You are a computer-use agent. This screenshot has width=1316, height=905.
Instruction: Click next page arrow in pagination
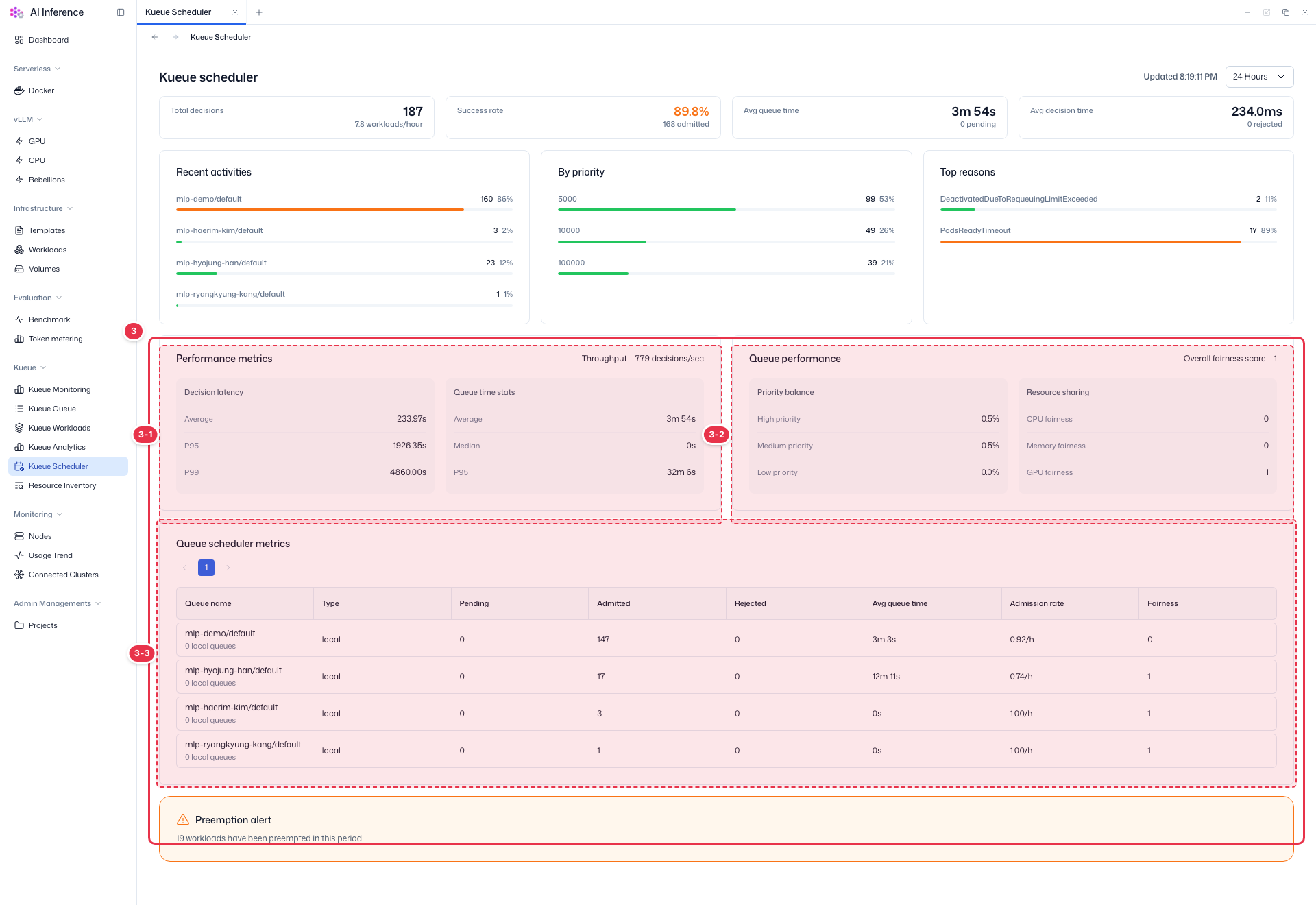(228, 568)
